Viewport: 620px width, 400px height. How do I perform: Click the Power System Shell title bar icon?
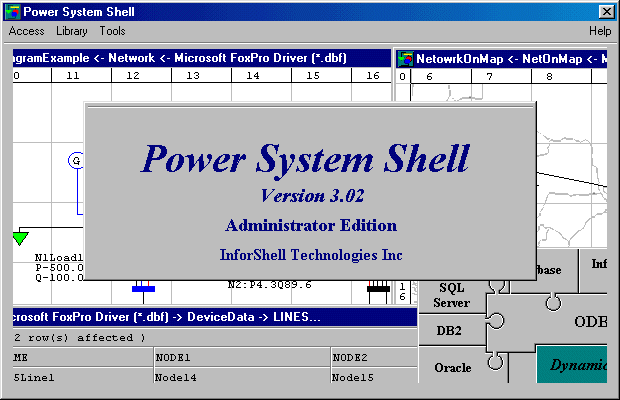coord(13,12)
